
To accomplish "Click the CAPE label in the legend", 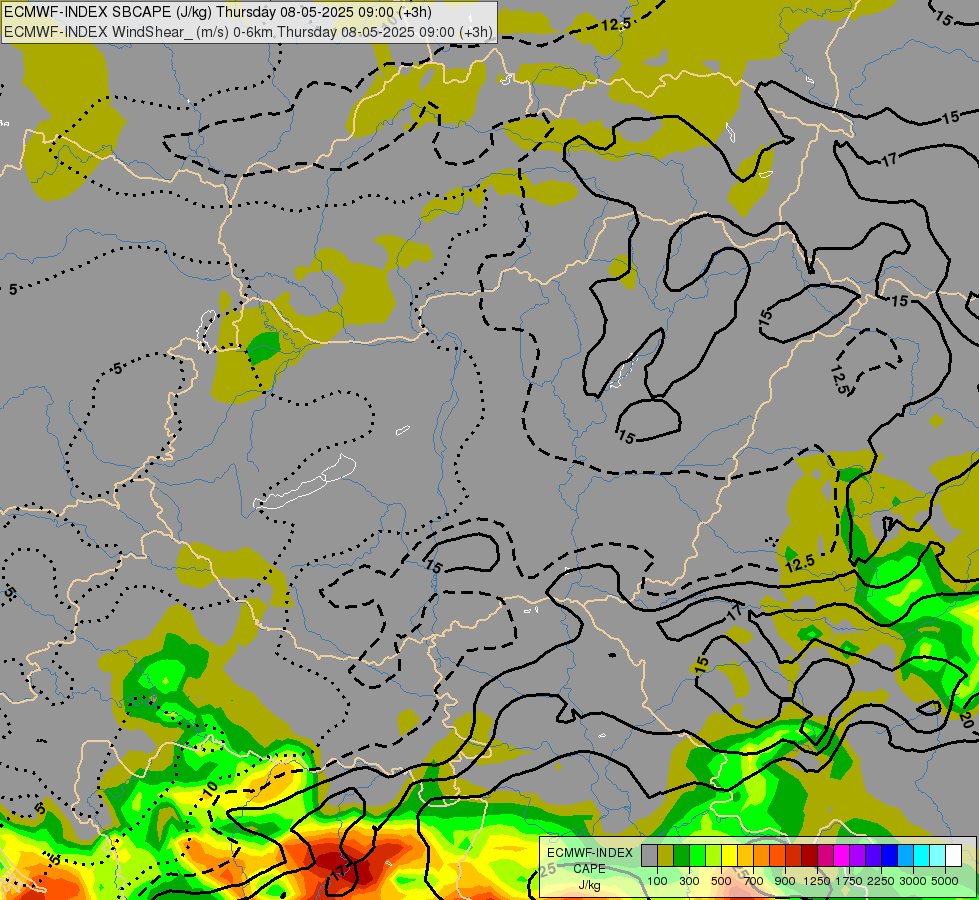I will coord(589,869).
